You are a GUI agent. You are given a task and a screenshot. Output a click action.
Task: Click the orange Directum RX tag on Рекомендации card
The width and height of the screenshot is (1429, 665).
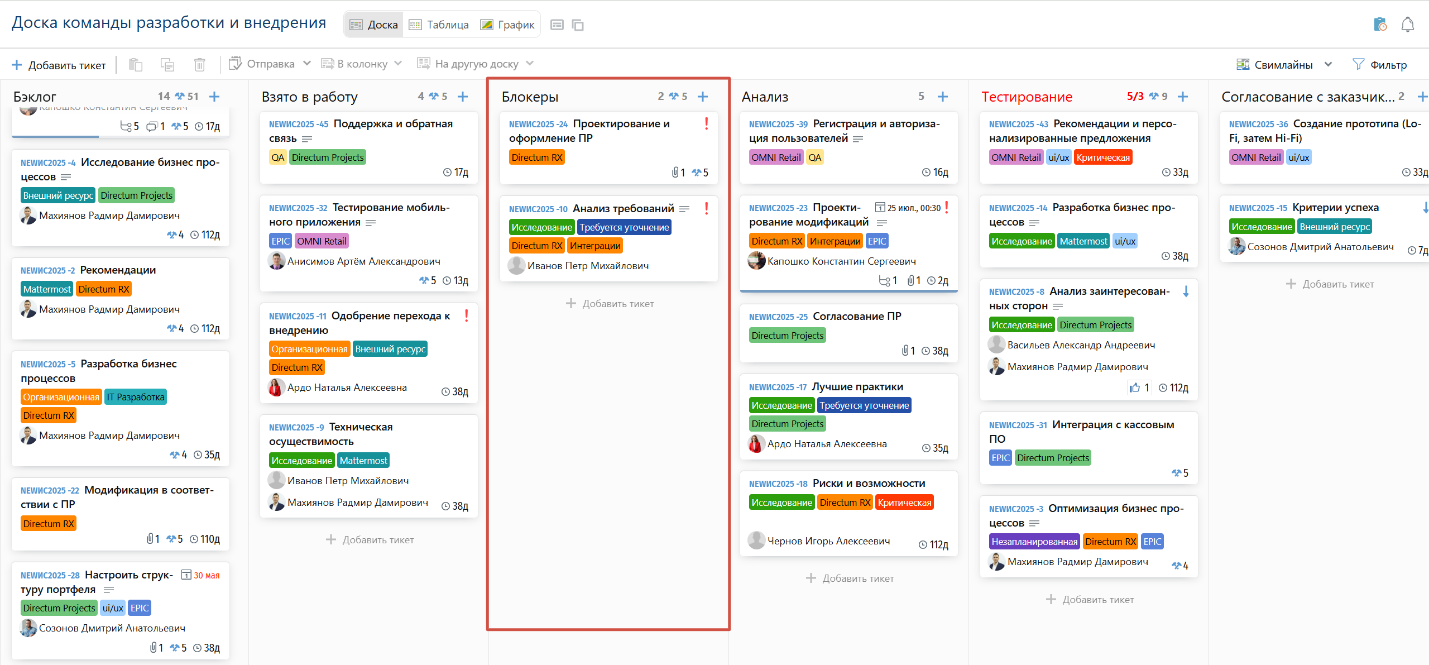coord(104,289)
